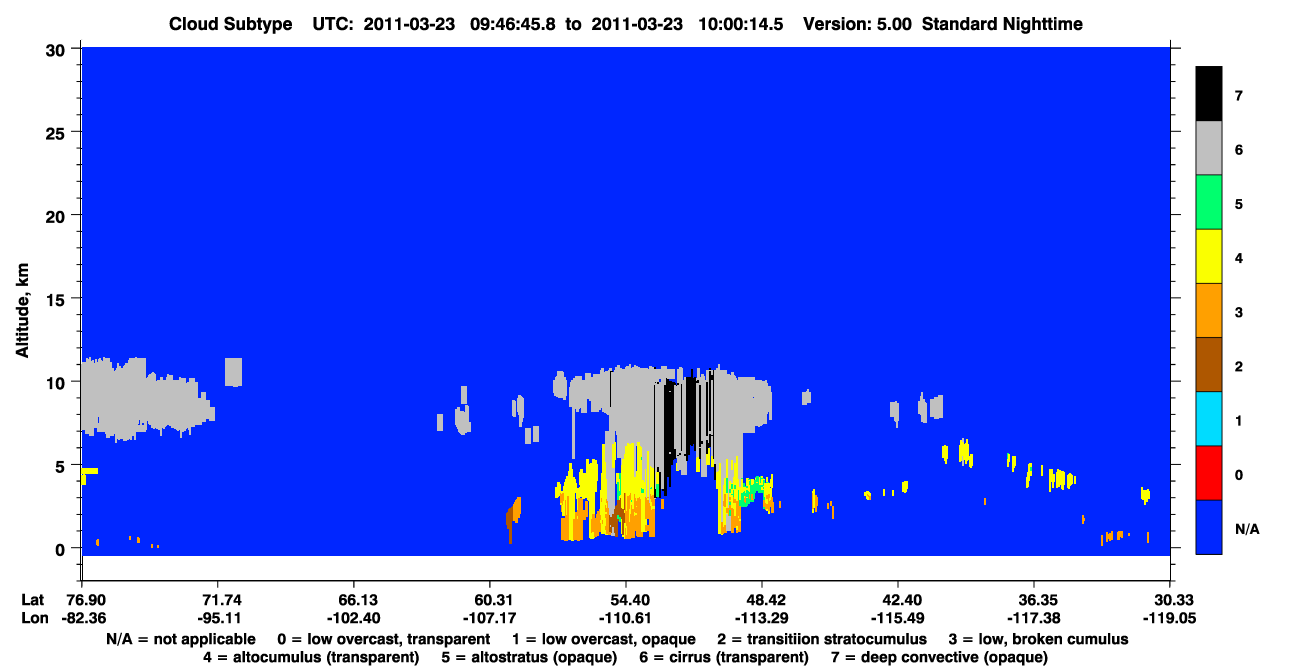
Task: Click longitude value '-115.49'
Action: (898, 617)
